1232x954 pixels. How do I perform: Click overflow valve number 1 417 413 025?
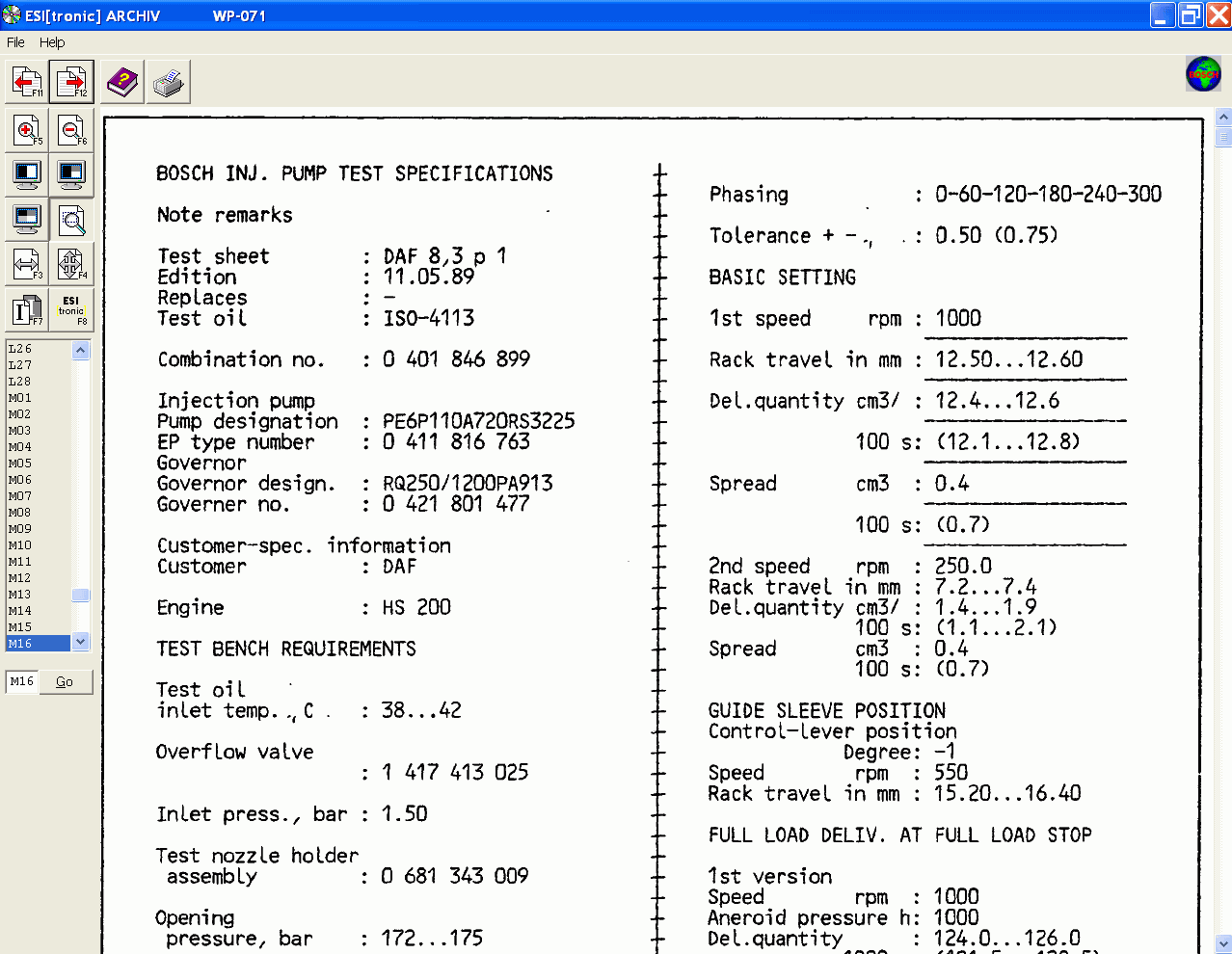click(x=455, y=772)
